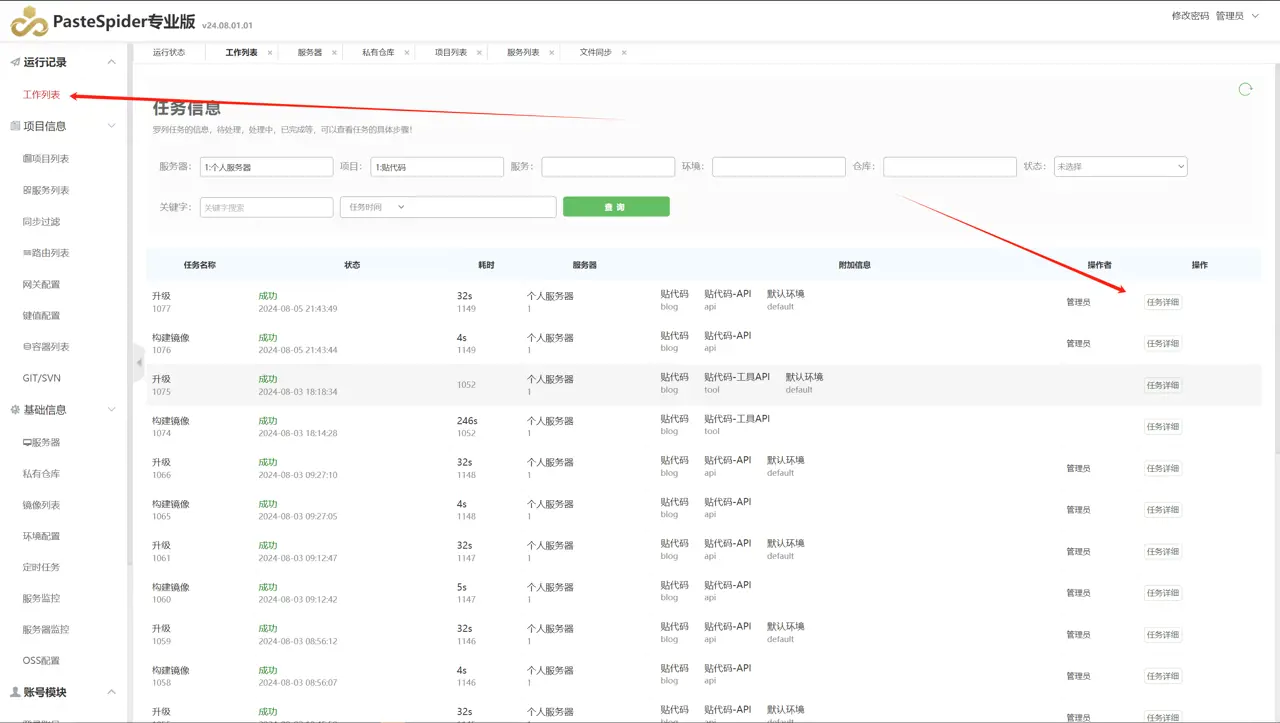Image resolution: width=1280 pixels, height=723 pixels.
Task: Open 定时任务 in the sidebar
Action: coord(42,567)
